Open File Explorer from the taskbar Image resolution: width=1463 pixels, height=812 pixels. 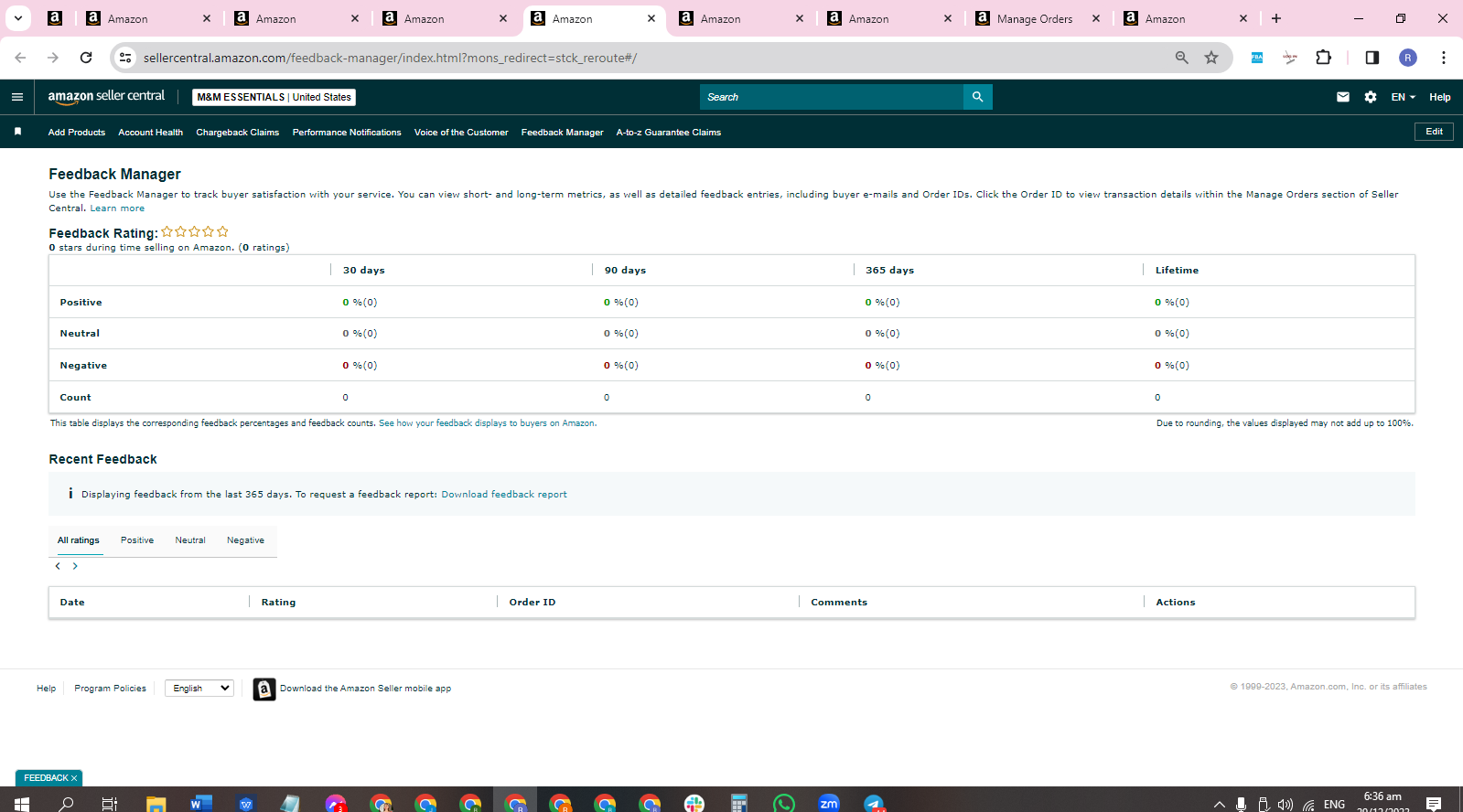pyautogui.click(x=156, y=804)
